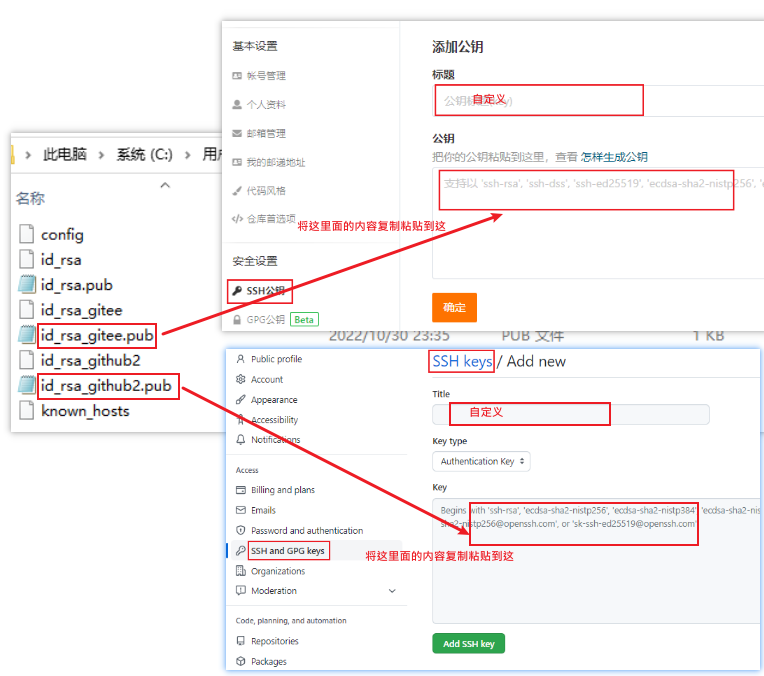
Task: Click the key icon beside SSH公钥
Action: click(237, 291)
